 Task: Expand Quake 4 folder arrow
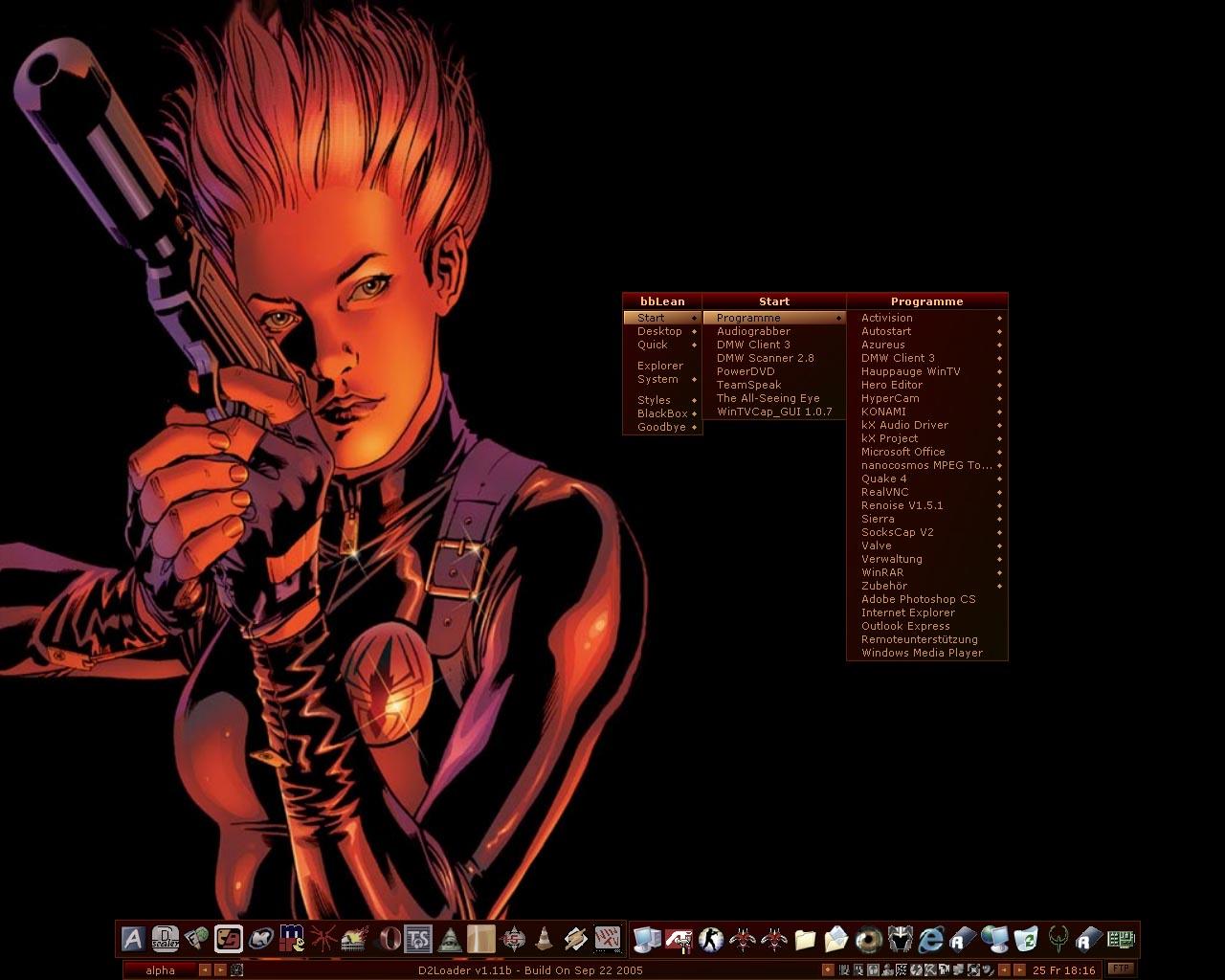pos(999,479)
